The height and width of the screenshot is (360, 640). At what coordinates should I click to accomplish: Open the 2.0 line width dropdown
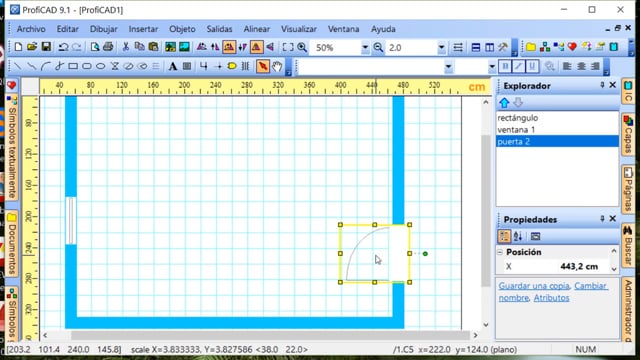[441, 48]
